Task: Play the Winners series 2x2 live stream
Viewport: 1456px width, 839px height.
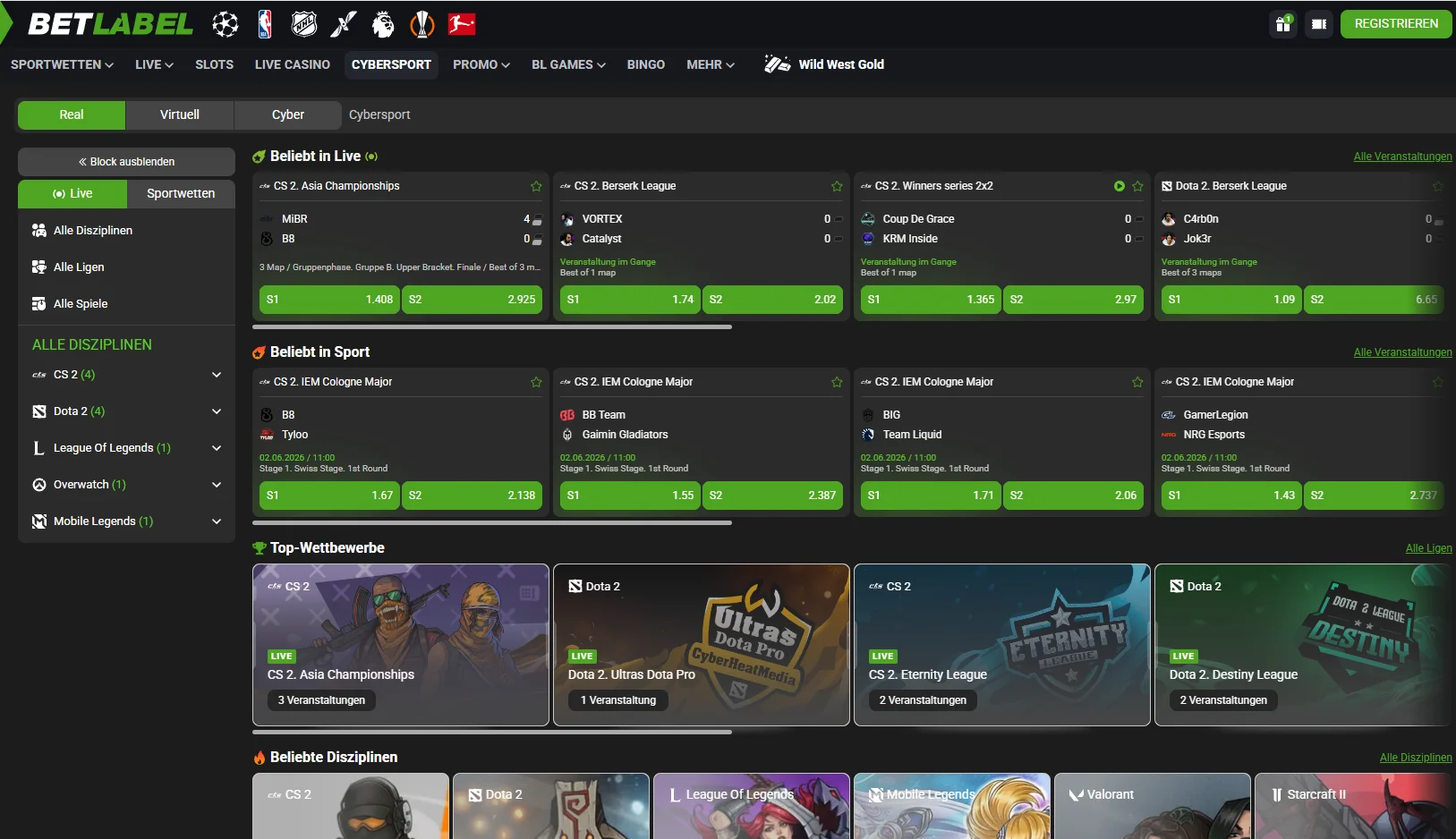Action: (1119, 186)
